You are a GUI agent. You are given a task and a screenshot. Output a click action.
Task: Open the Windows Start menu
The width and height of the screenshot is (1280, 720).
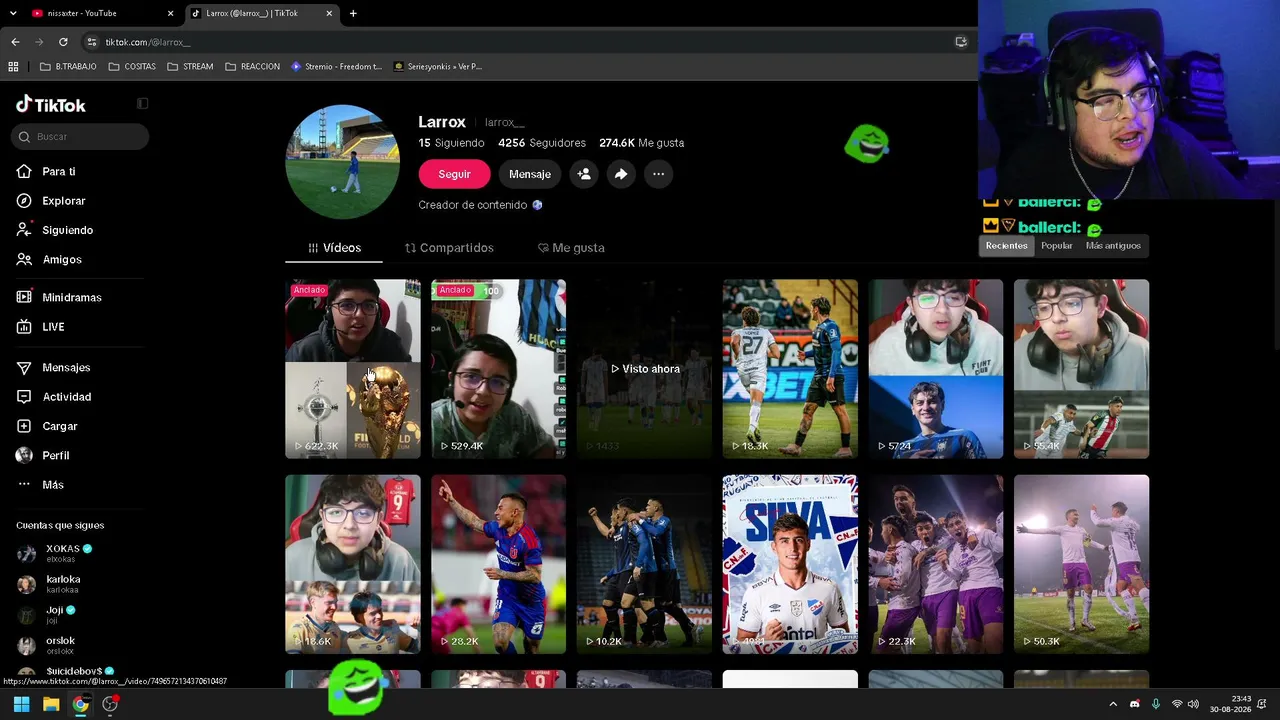21,704
